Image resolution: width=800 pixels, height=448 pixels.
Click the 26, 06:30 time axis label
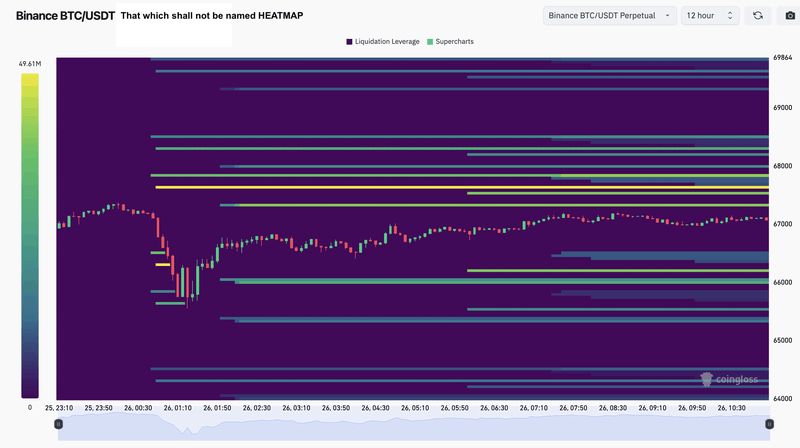(x=494, y=408)
